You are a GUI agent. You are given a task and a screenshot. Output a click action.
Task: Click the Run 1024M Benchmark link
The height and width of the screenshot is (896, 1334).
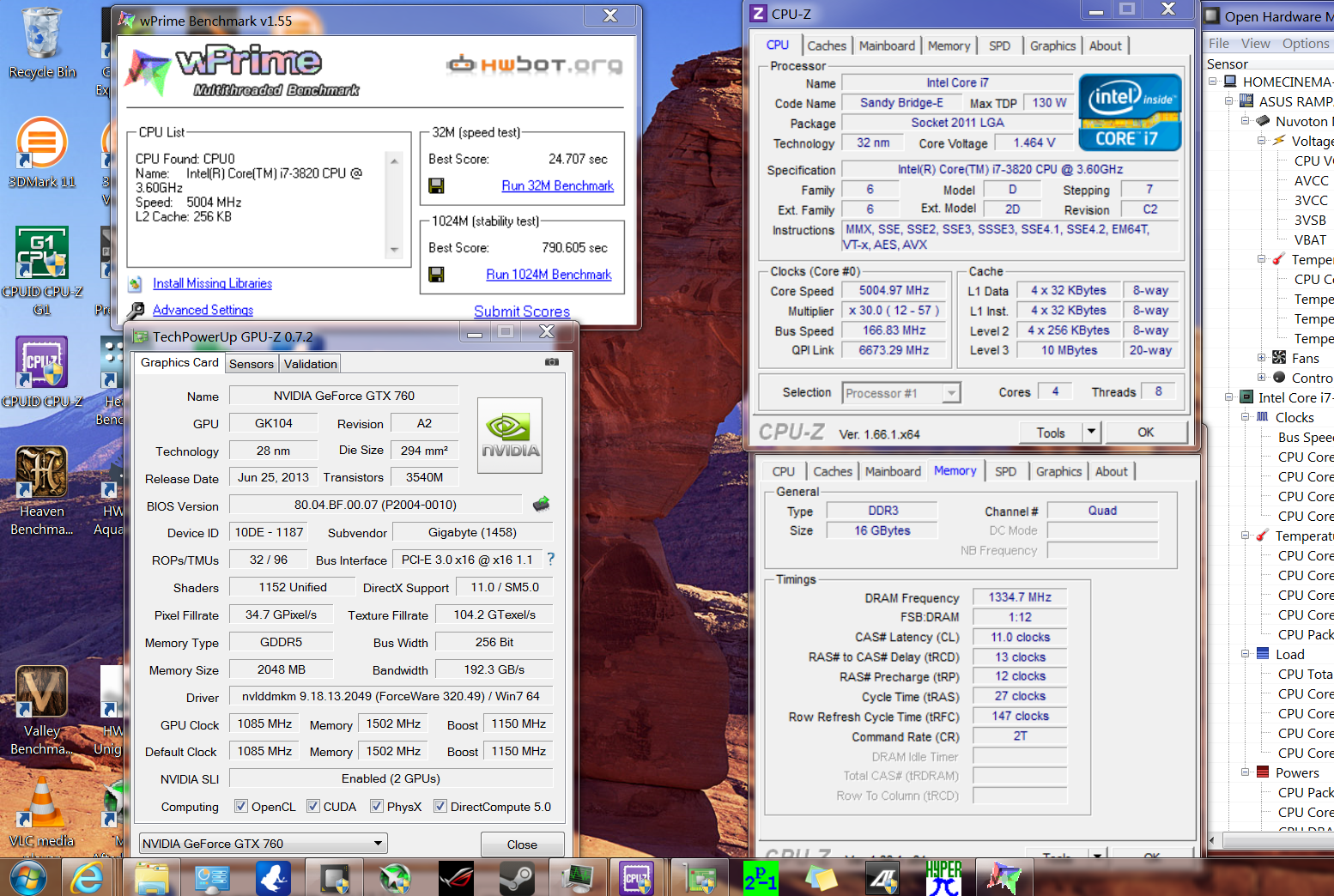[x=549, y=275]
